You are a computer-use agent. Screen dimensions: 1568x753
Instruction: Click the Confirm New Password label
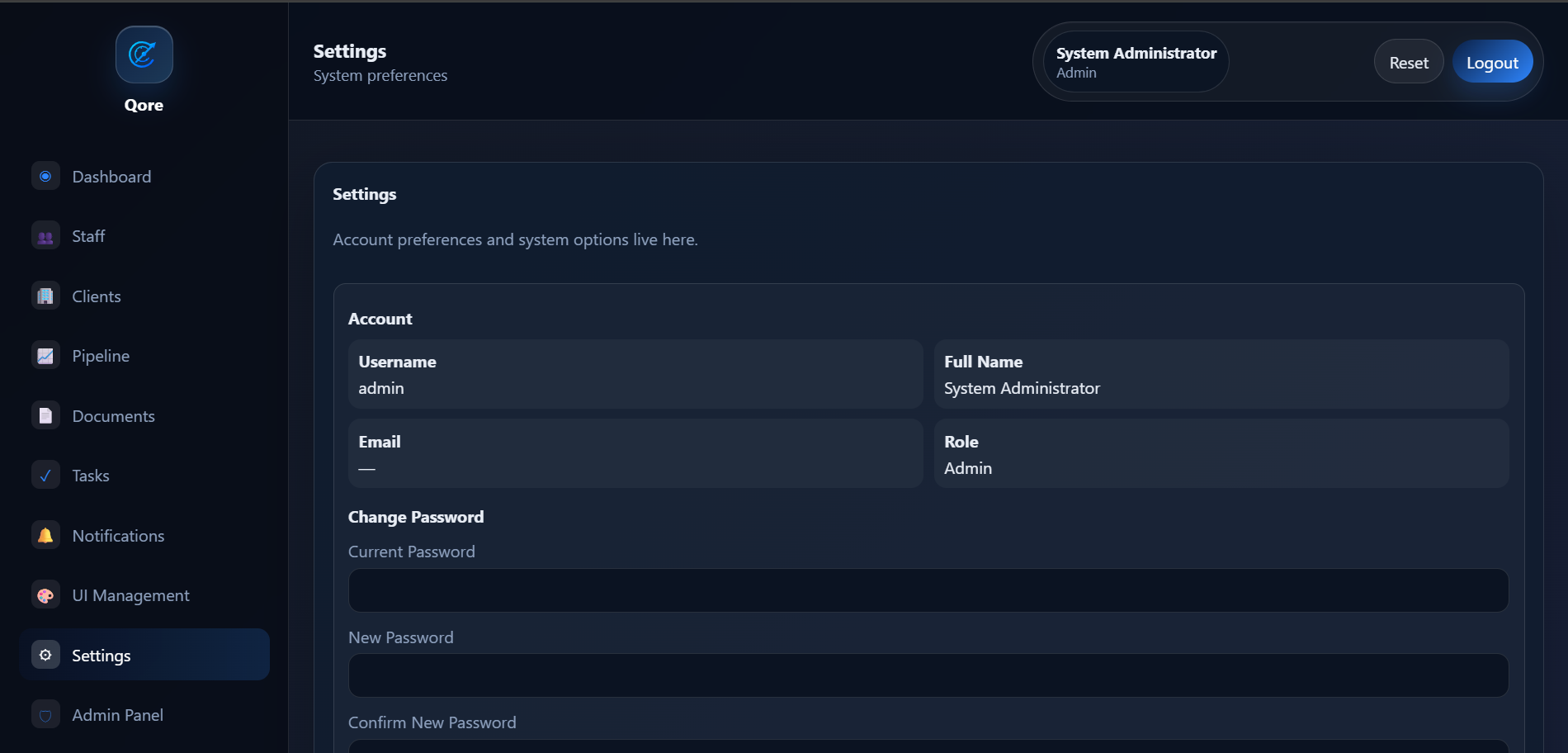(x=432, y=722)
